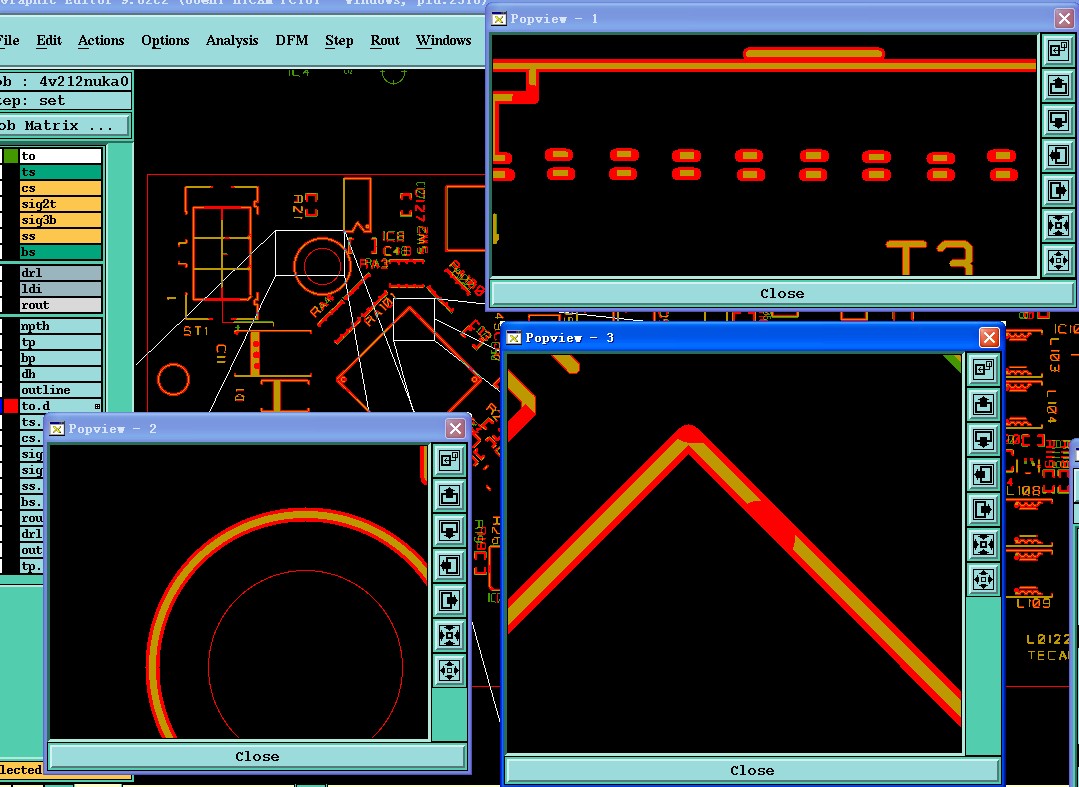The image size is (1079, 787).
Task: Click the Popview 2 title bar icon
Action: tap(57, 429)
